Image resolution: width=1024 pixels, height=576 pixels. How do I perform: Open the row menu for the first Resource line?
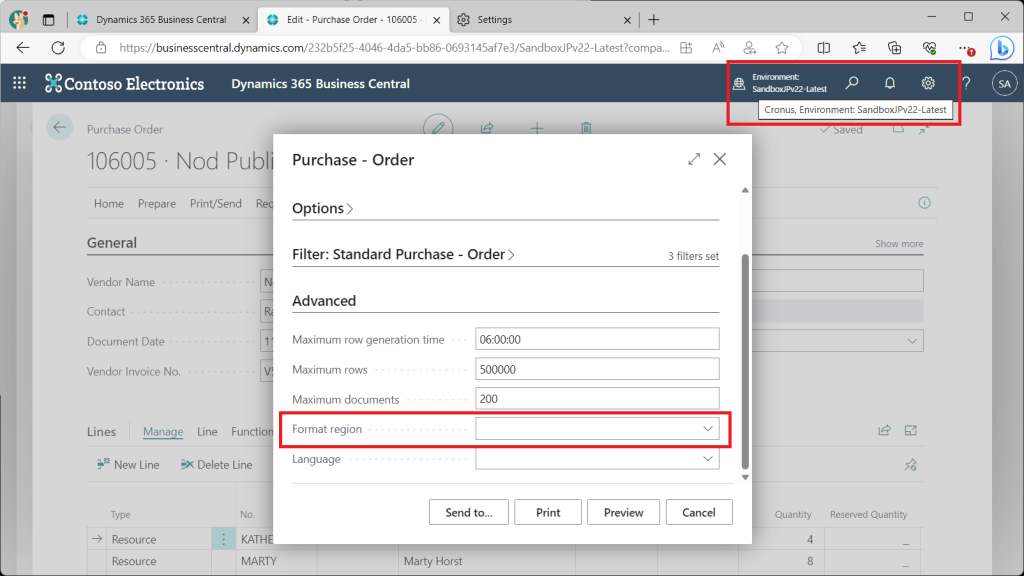223,539
